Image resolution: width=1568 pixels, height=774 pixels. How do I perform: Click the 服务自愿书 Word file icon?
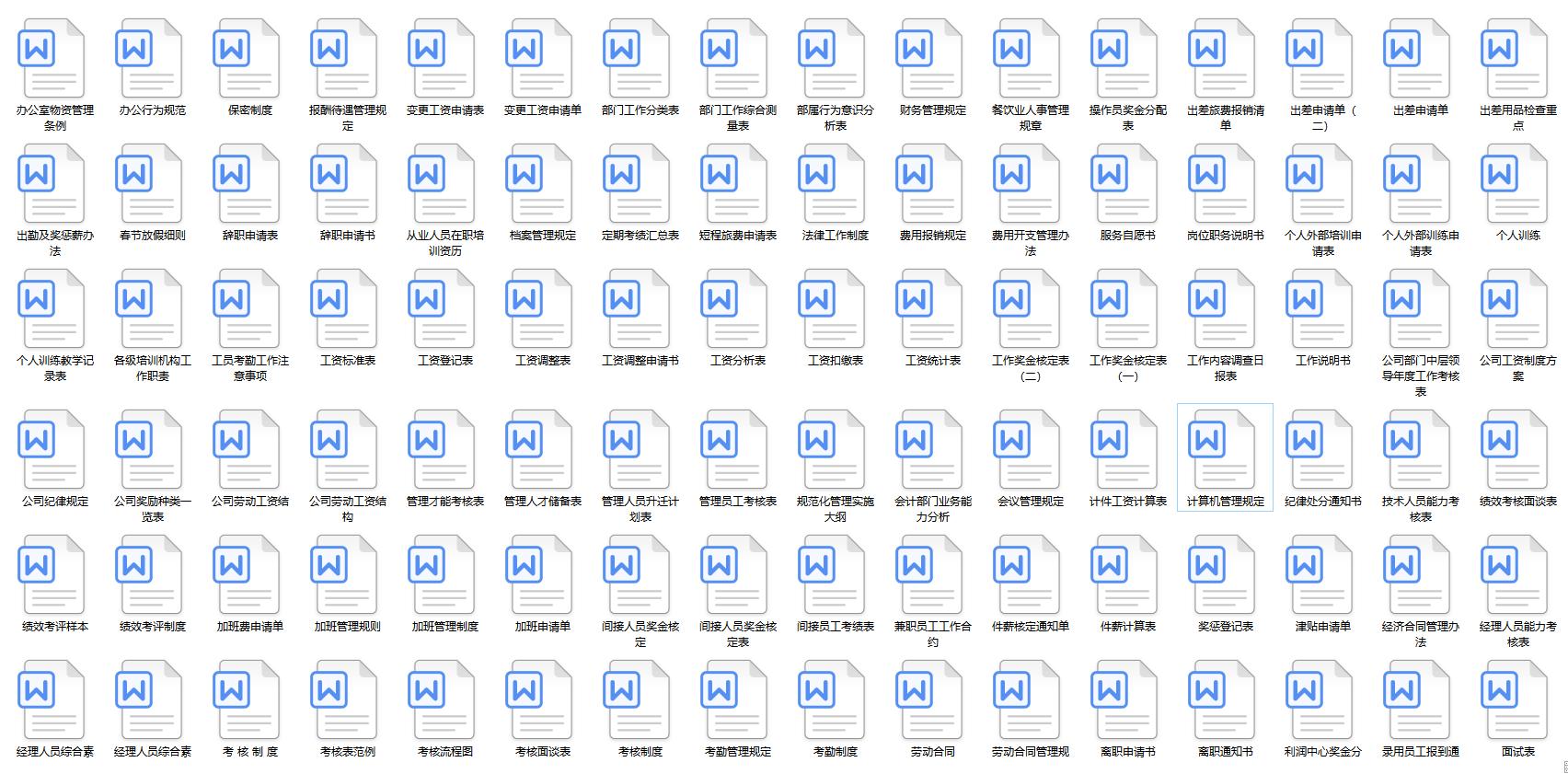[x=1124, y=183]
